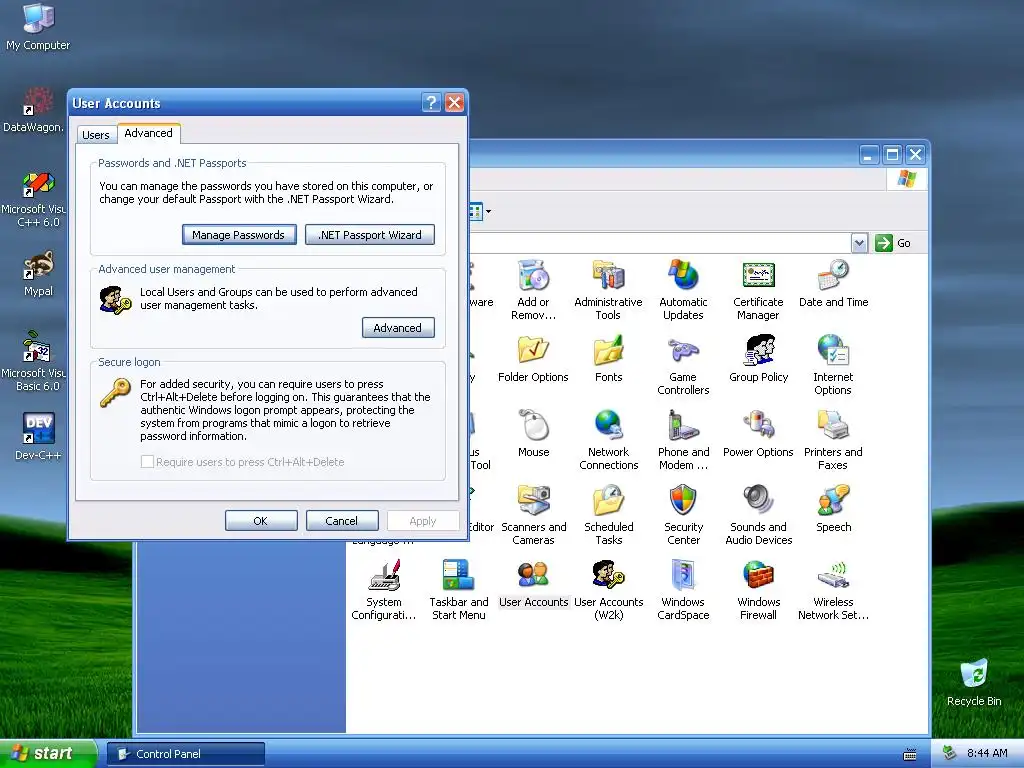The image size is (1024, 768).
Task: Select Mypal desktop shortcut
Action: 38,274
